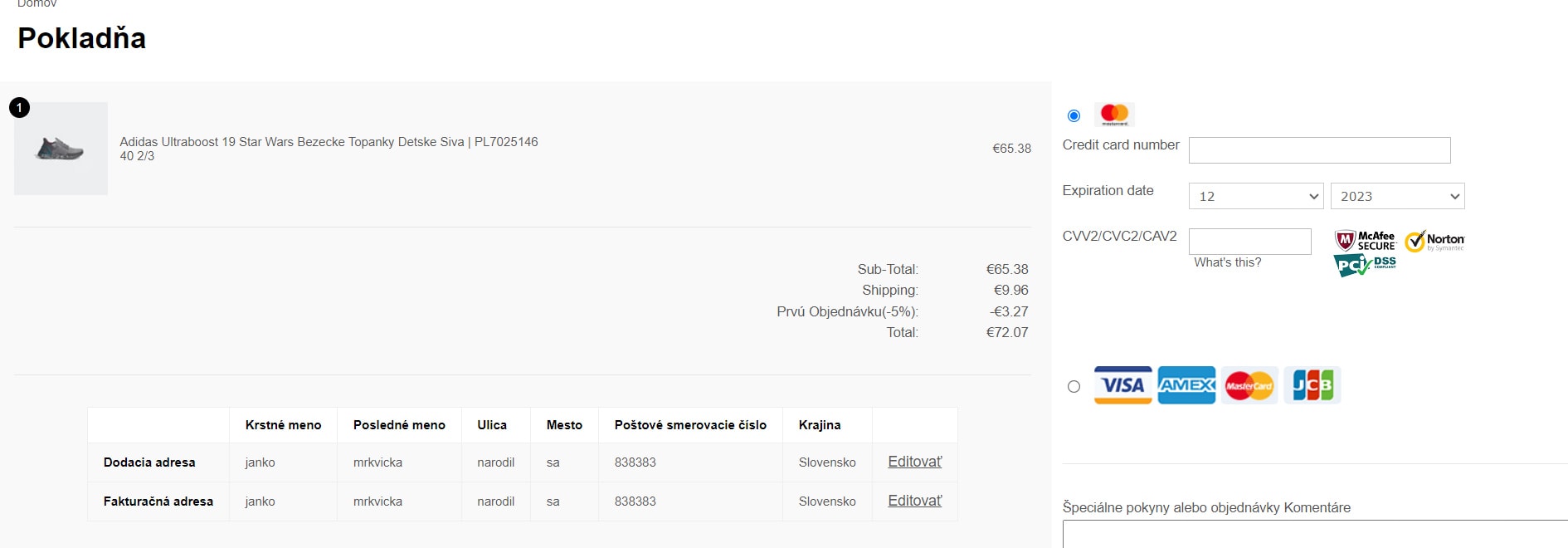Viewport: 1568px width, 548px height.
Task: Click the Mastercard logo icon beside selected radio
Action: pyautogui.click(x=1114, y=114)
